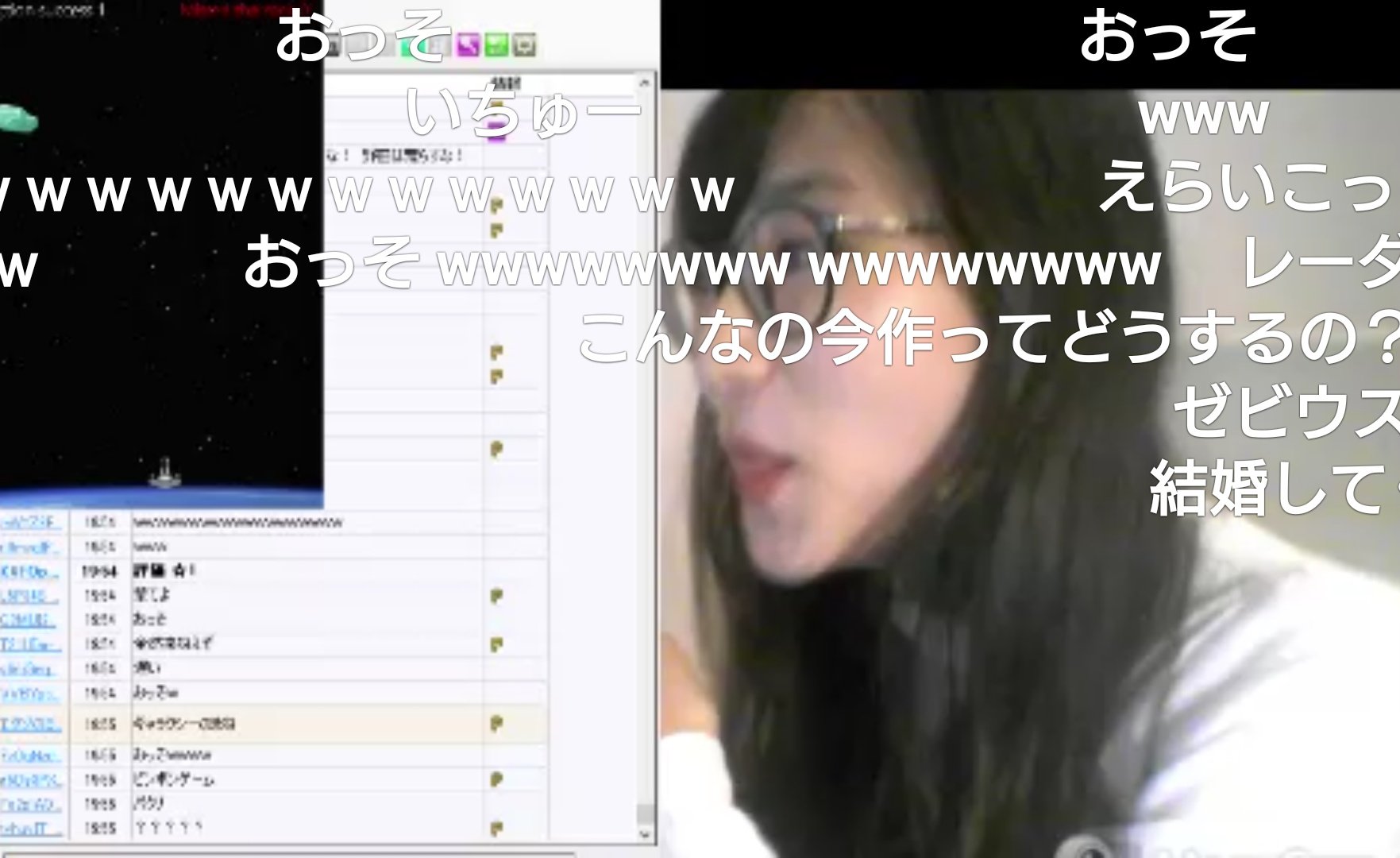Click the olive-gray toolbar icon beside green one
The image size is (1400, 858).
(x=524, y=45)
